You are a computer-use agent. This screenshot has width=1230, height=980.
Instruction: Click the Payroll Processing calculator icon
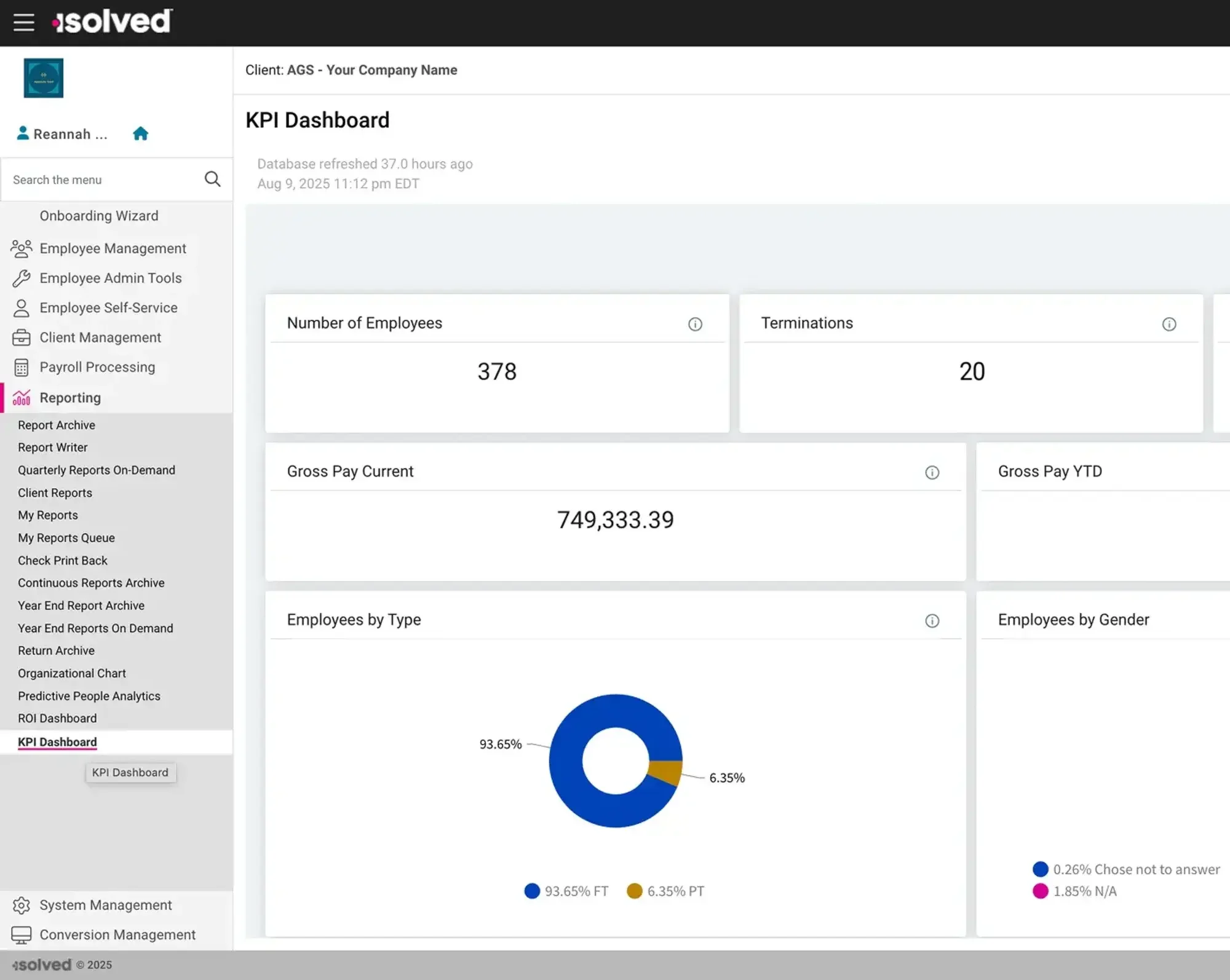coord(22,367)
